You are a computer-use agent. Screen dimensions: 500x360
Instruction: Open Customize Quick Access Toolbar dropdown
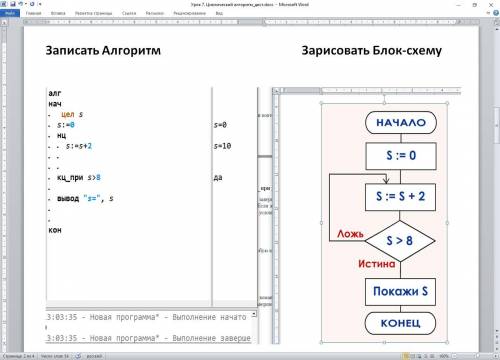point(40,4)
